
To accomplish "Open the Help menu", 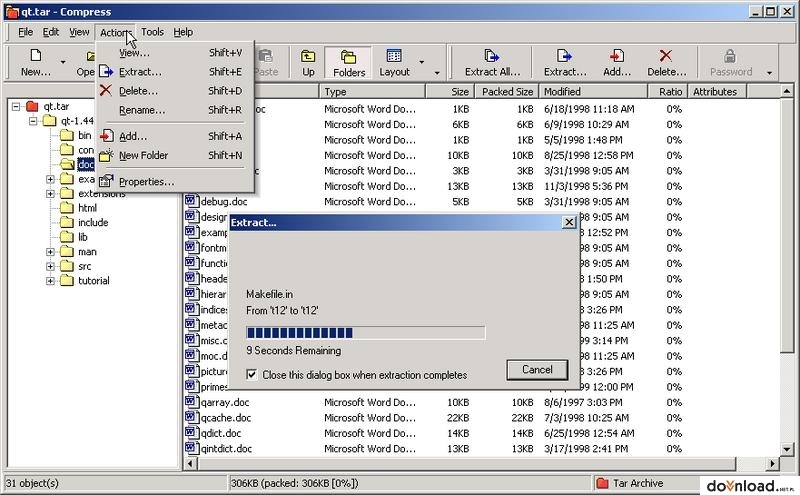I will 183,32.
